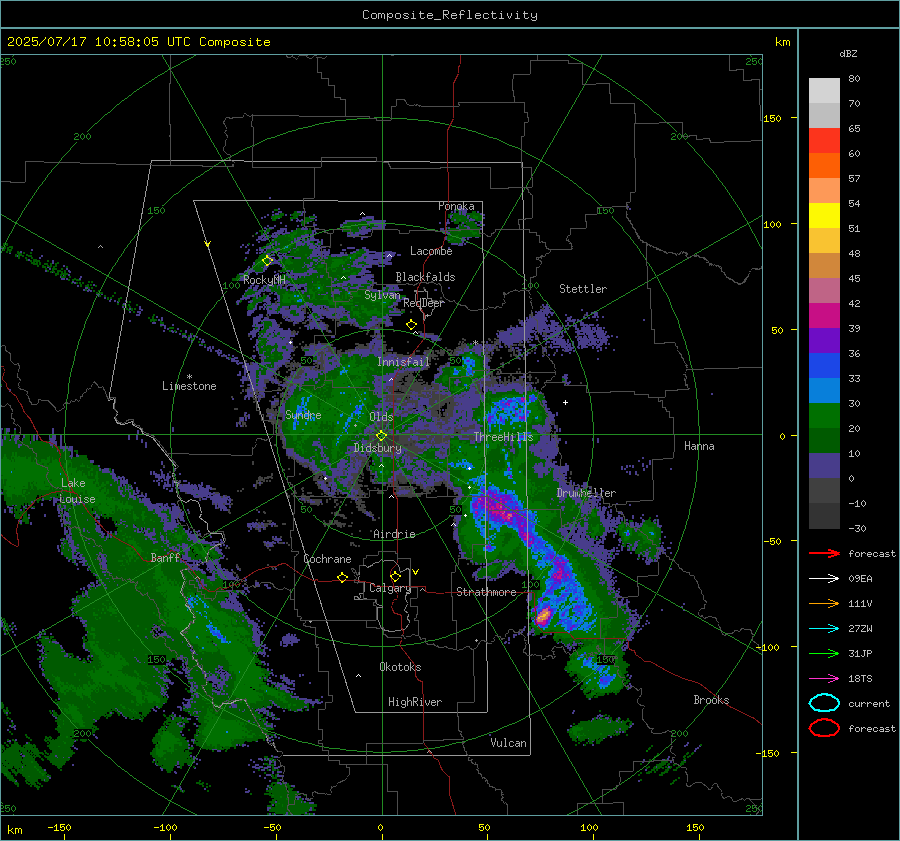Click the Lake Louise label
Image resolution: width=900 pixels, height=841 pixels.
(77, 491)
